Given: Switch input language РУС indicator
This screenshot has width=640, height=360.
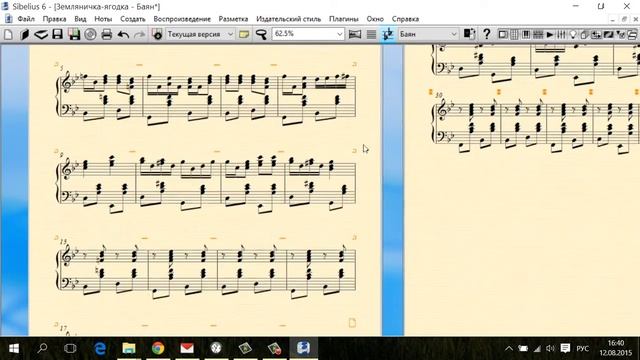Looking at the screenshot, I should [x=582, y=349].
